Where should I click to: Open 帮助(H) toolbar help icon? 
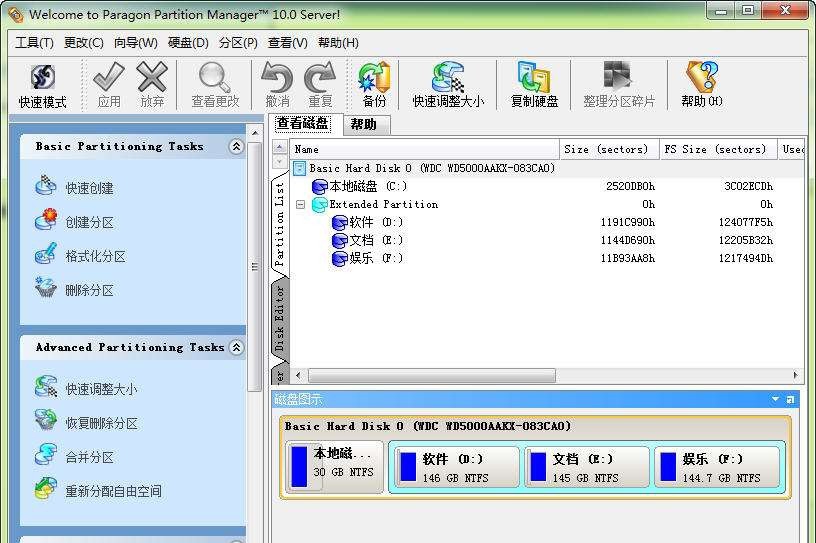(x=702, y=86)
